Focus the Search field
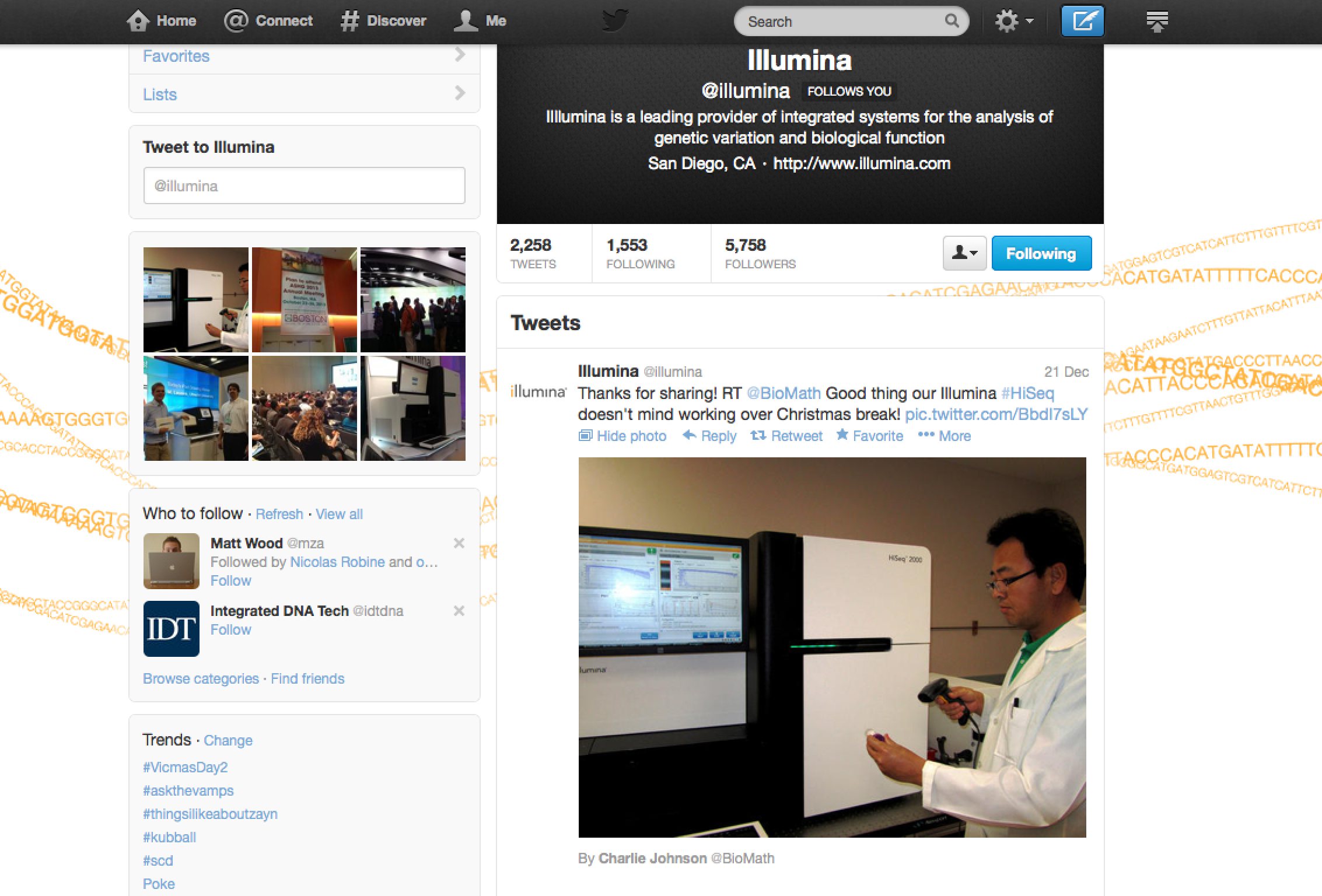Screen dimensions: 1322x896 tap(851, 21)
